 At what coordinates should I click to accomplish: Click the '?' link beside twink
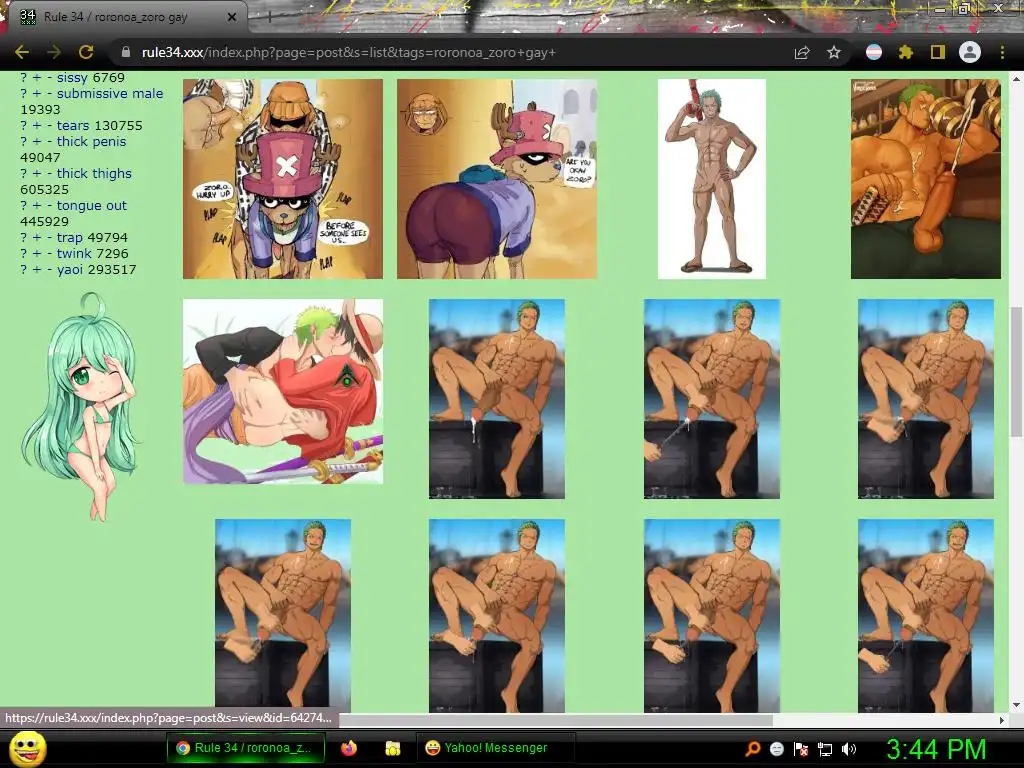[x=24, y=253]
